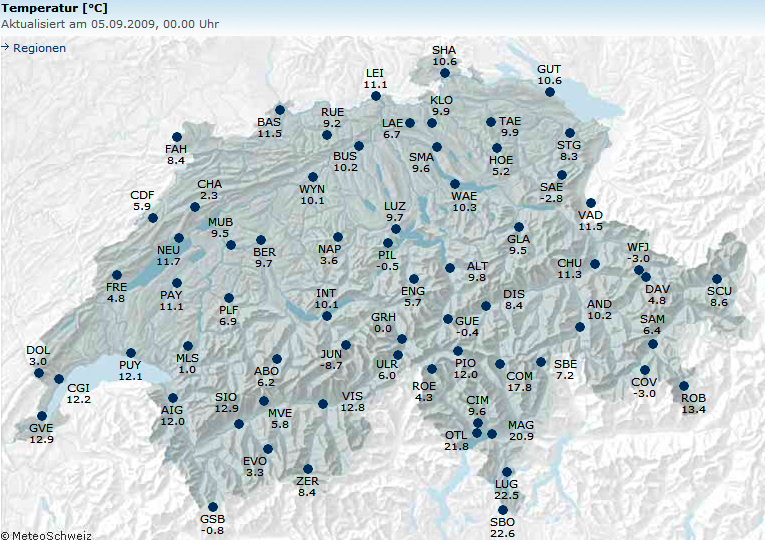Select the GUT station marker

(x=550, y=92)
